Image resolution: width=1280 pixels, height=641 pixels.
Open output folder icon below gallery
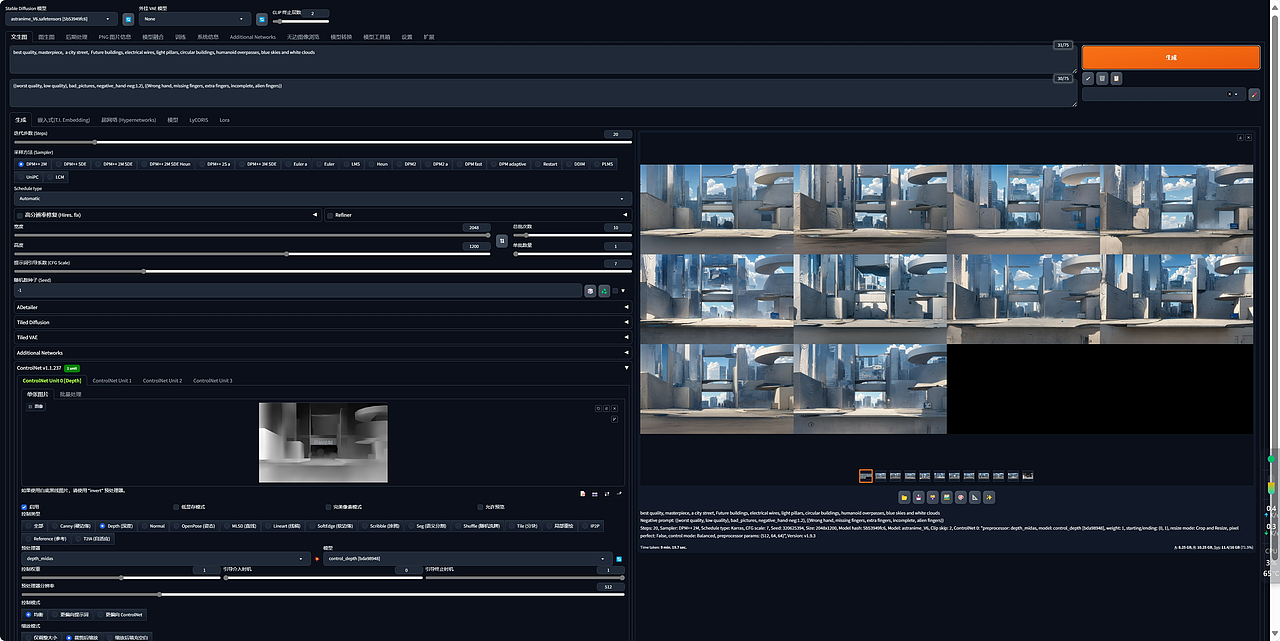904,497
